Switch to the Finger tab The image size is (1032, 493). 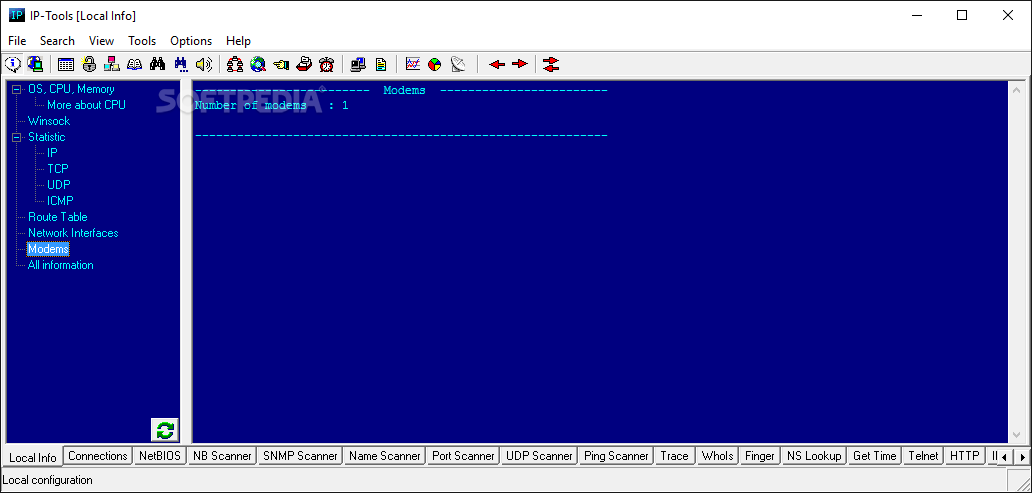760,455
